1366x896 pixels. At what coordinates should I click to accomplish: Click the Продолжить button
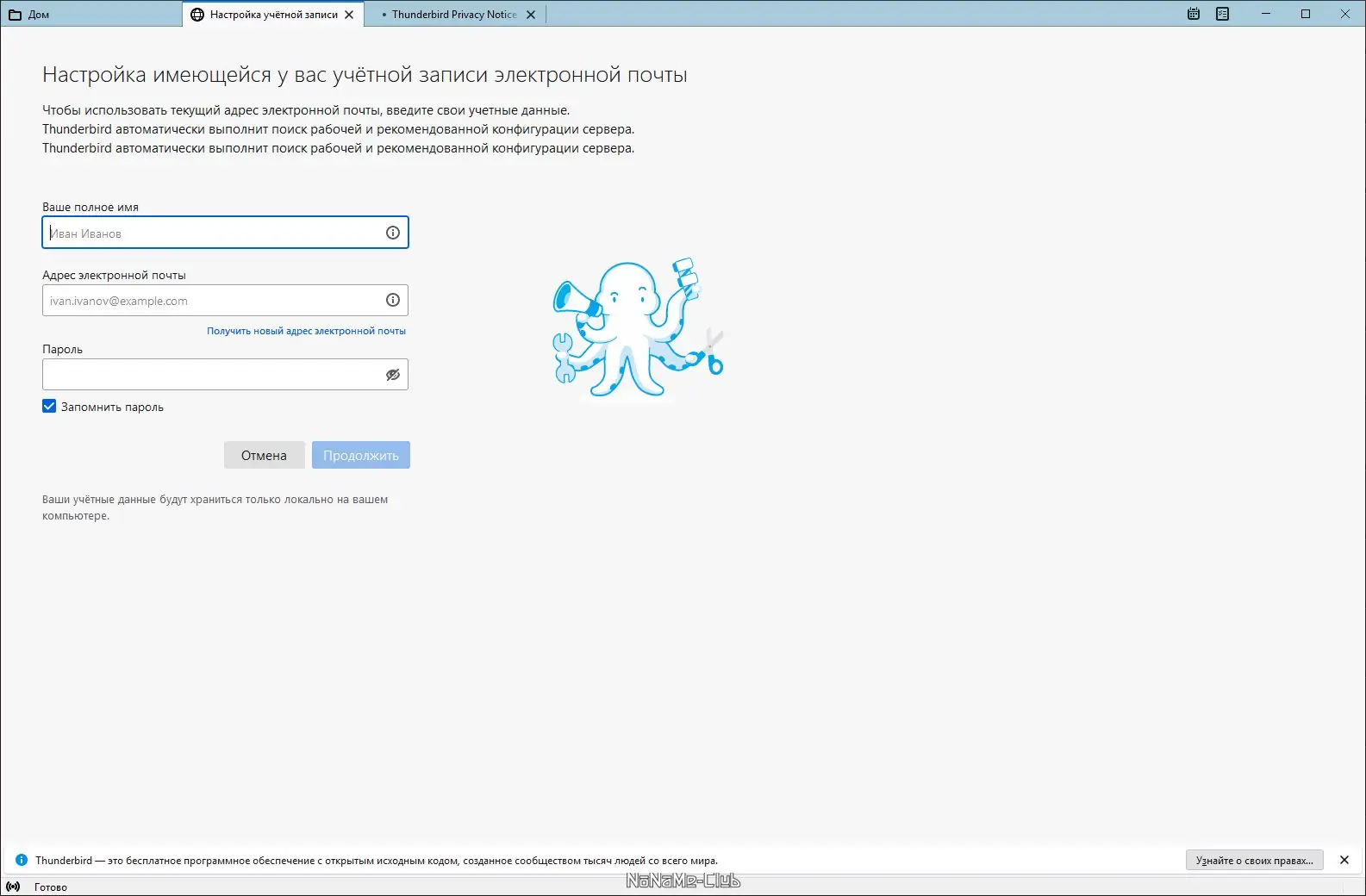coord(361,455)
